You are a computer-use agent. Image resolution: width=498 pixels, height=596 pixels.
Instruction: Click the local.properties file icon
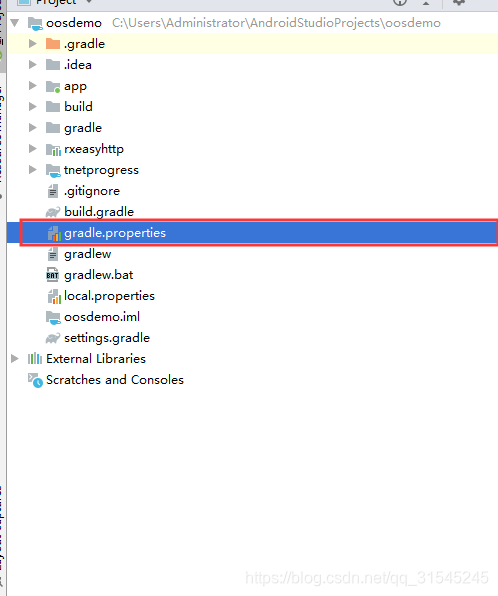54,296
